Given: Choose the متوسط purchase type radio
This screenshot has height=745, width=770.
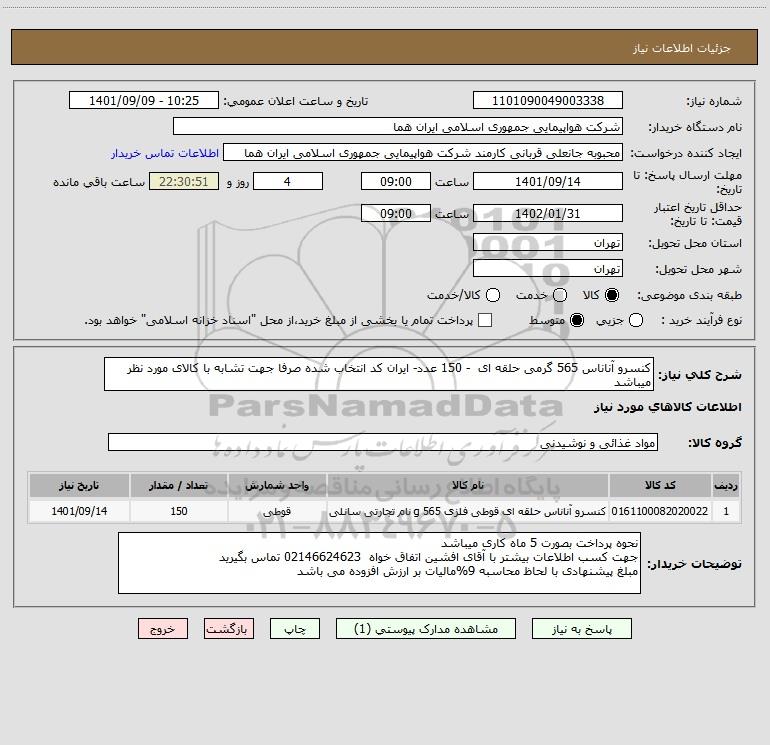Looking at the screenshot, I should tap(577, 320).
